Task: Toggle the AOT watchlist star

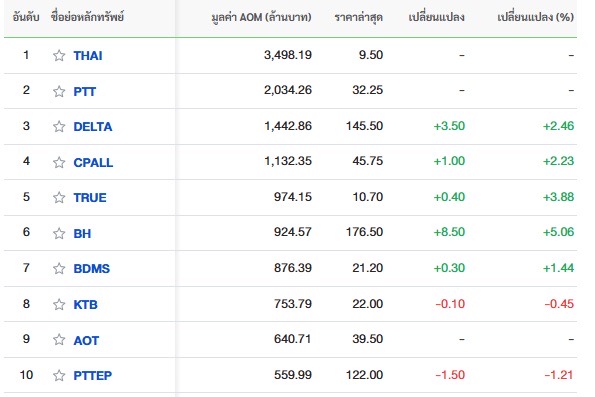Action: (x=59, y=339)
